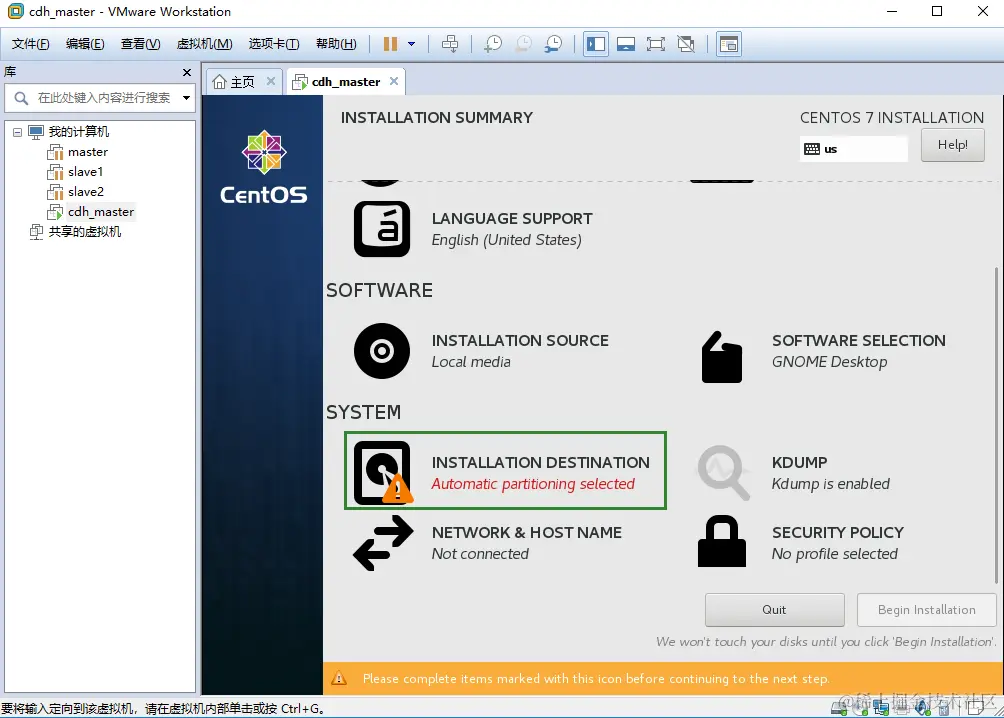Open the 编辑(E) menu

[x=85, y=44]
